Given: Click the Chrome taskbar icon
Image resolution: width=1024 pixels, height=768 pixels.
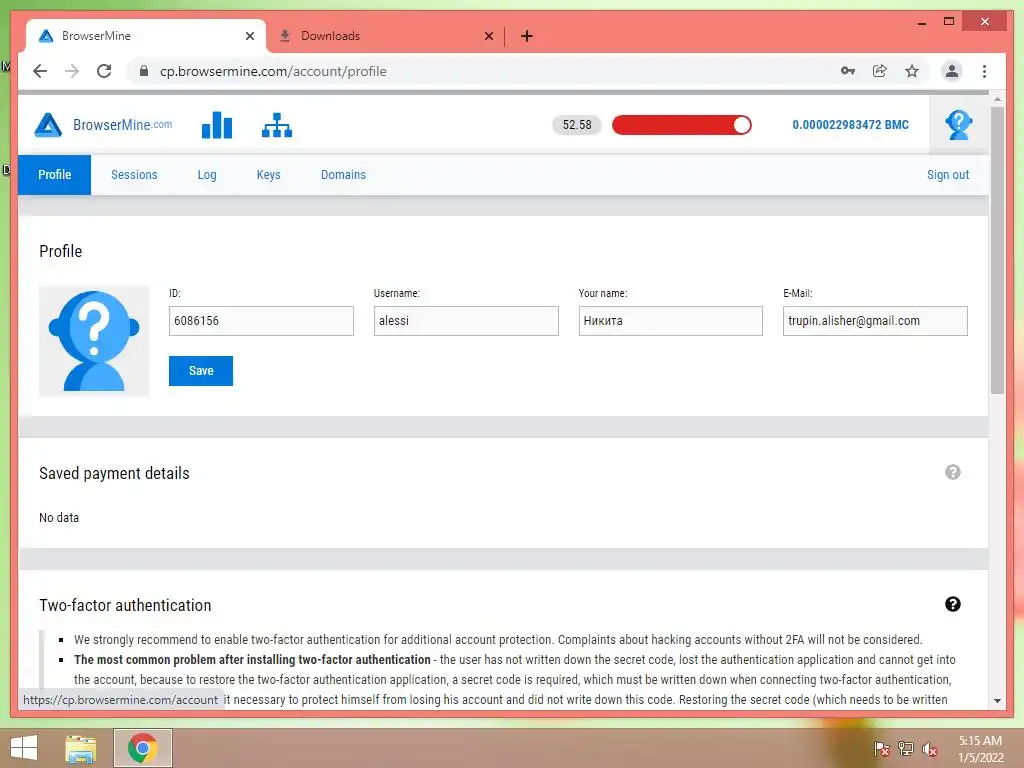Looking at the screenshot, I should tap(142, 748).
